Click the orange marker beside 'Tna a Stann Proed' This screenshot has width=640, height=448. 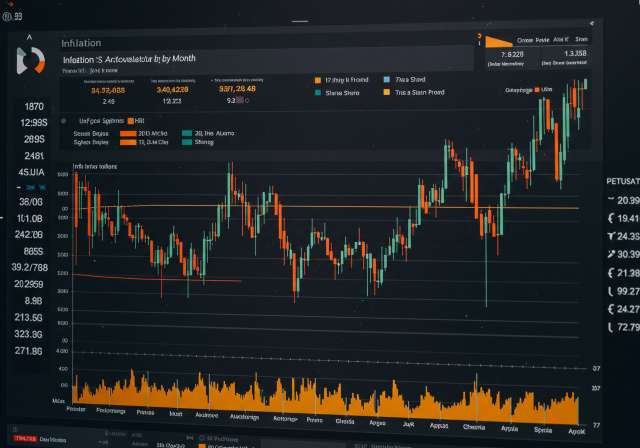(x=387, y=92)
